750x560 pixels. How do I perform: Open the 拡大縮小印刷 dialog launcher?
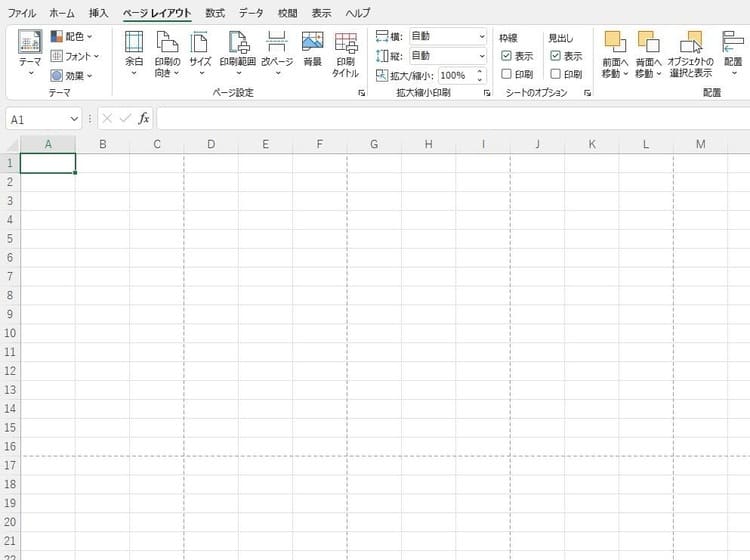tap(487, 93)
